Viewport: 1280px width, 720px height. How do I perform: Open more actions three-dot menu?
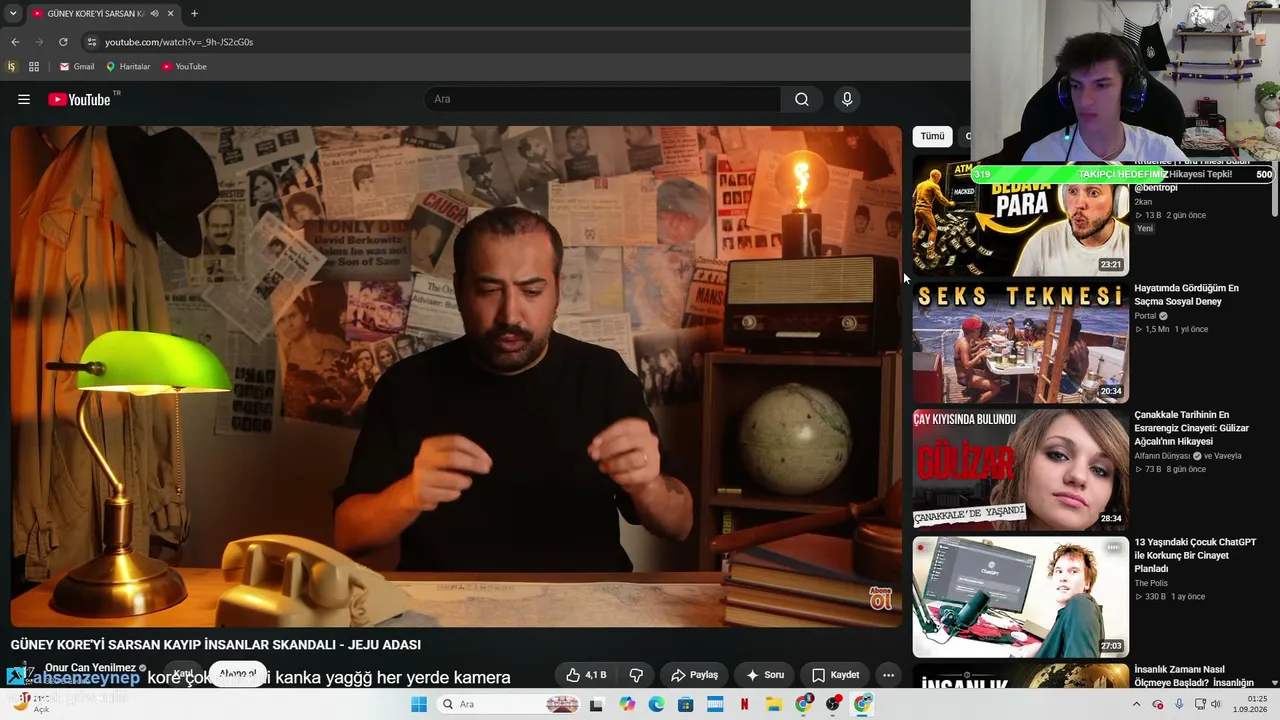(x=888, y=675)
